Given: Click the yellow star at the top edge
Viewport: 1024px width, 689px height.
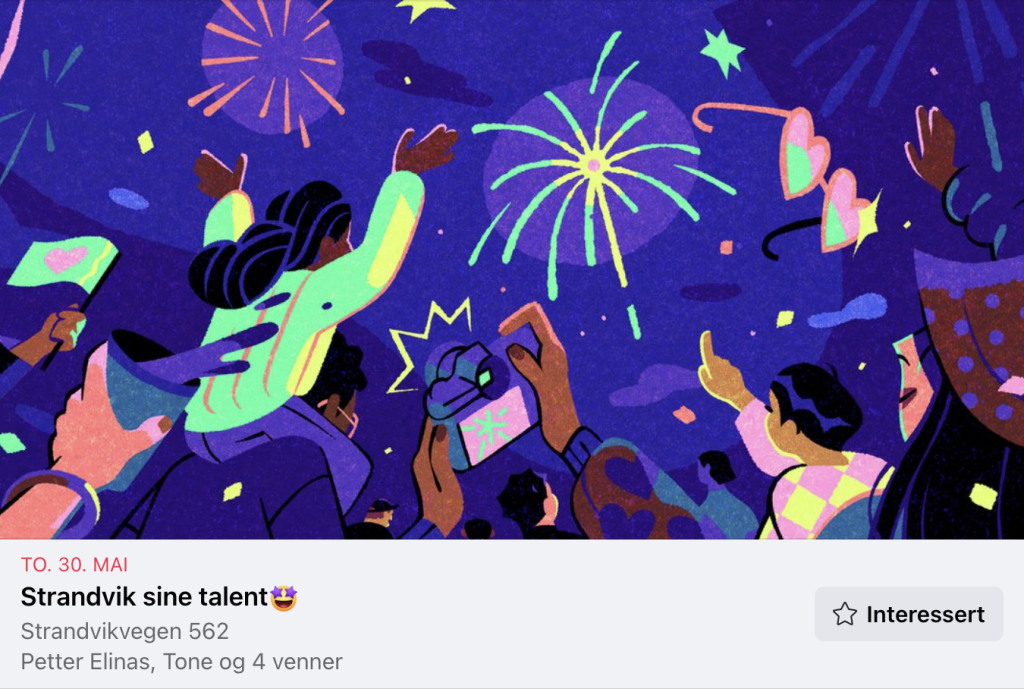Looking at the screenshot, I should click(424, 8).
